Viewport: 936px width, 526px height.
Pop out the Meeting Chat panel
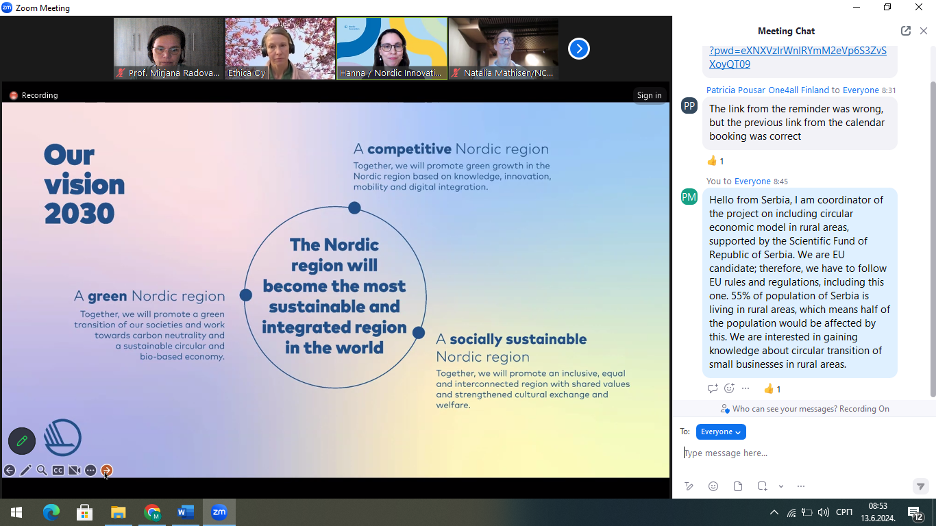coord(905,31)
